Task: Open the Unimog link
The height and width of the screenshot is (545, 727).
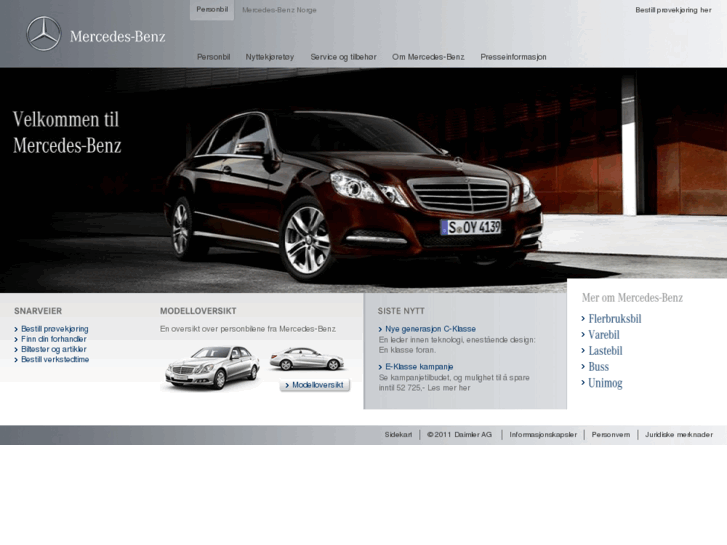Action: (605, 383)
